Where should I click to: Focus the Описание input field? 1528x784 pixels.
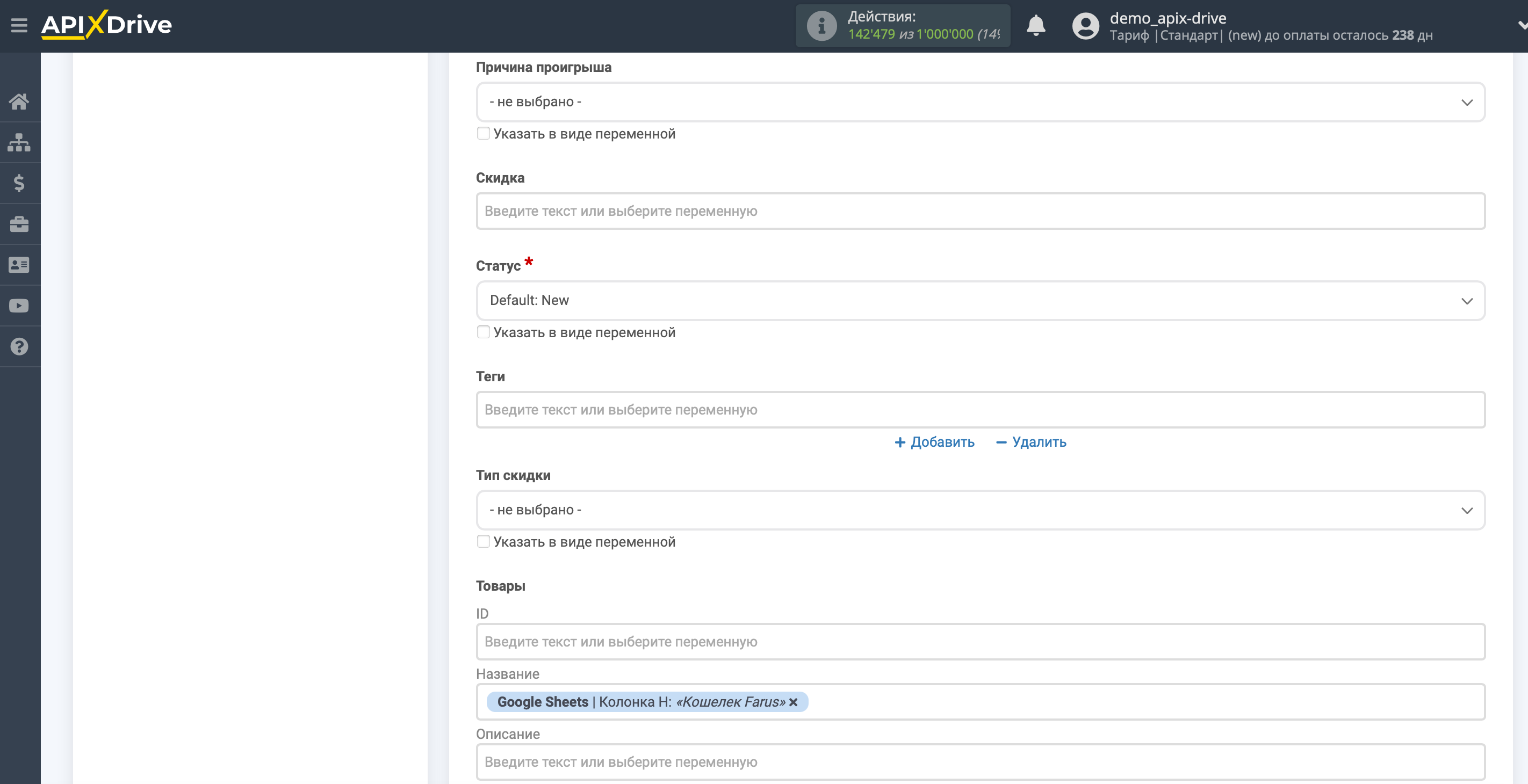tap(980, 762)
